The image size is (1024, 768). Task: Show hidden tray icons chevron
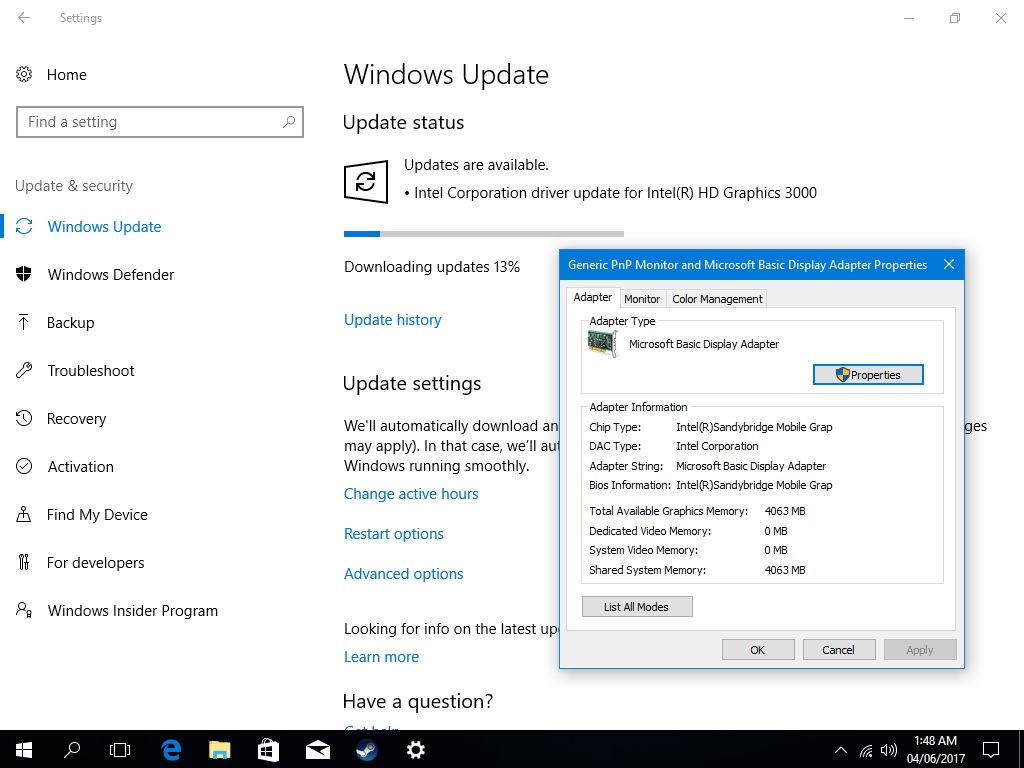tap(841, 750)
